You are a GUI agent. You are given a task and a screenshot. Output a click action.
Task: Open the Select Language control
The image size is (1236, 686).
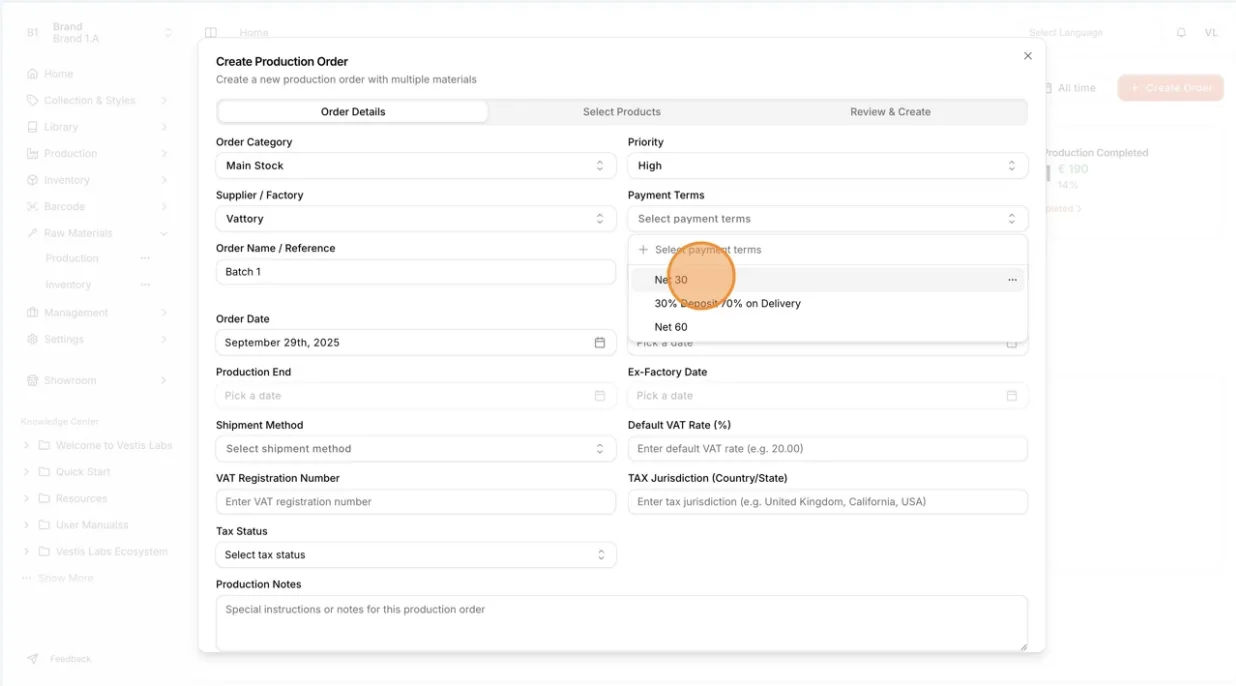point(1066,33)
